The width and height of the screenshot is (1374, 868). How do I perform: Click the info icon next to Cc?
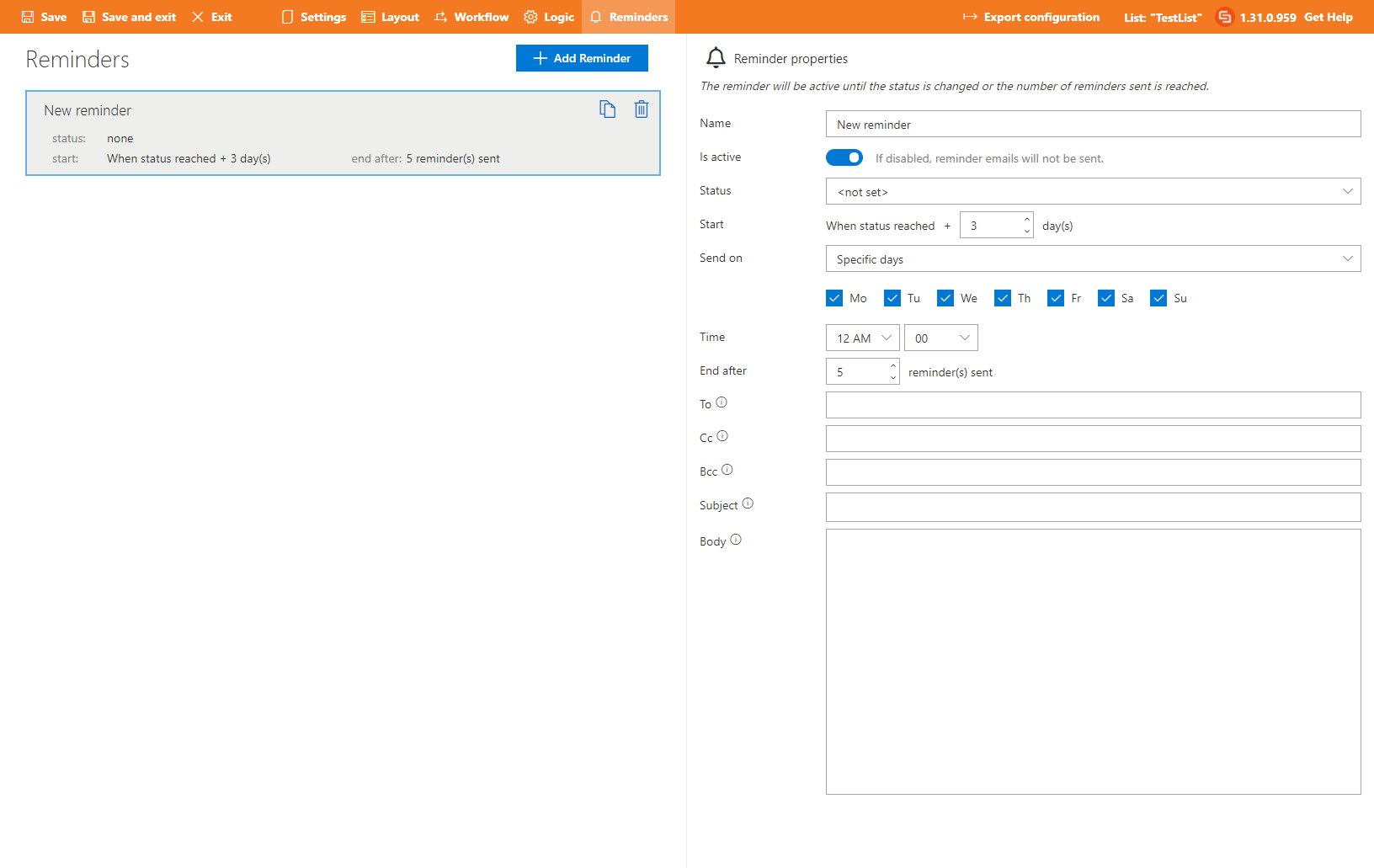(722, 436)
